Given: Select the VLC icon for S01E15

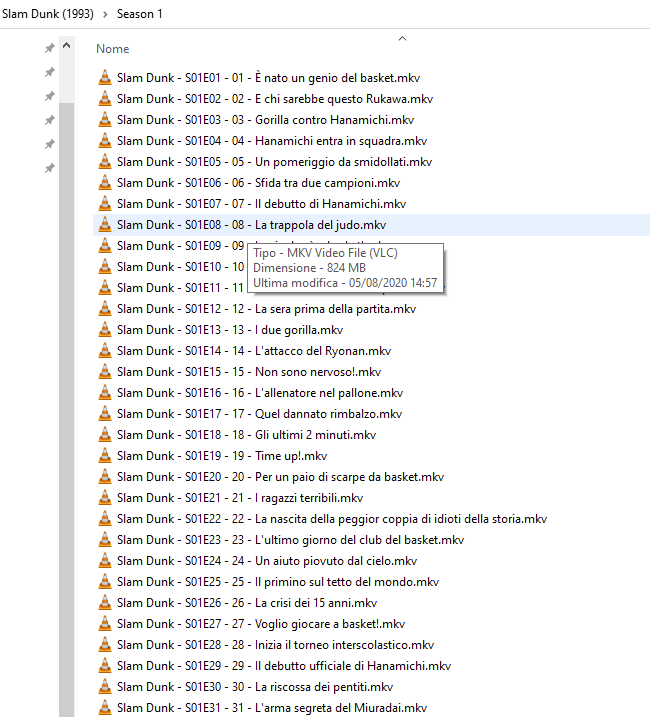Looking at the screenshot, I should tap(105, 372).
